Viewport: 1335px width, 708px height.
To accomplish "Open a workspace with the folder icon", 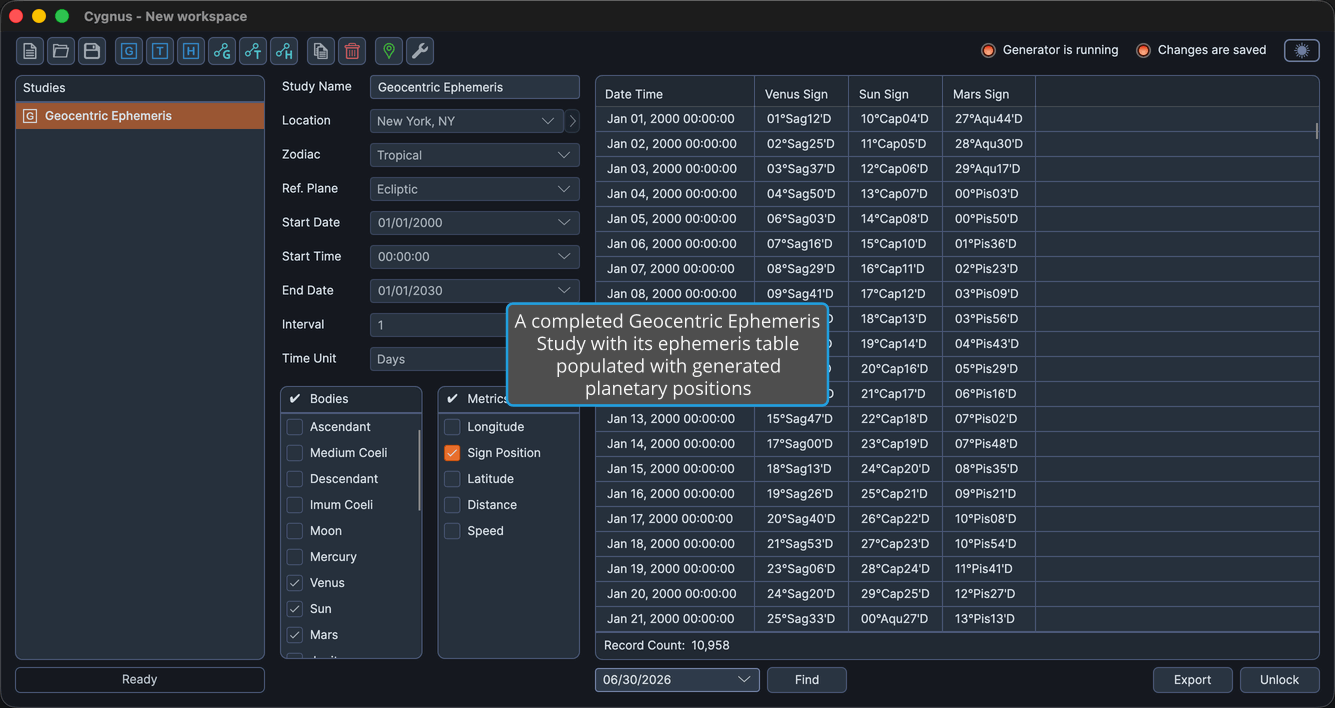I will point(61,51).
